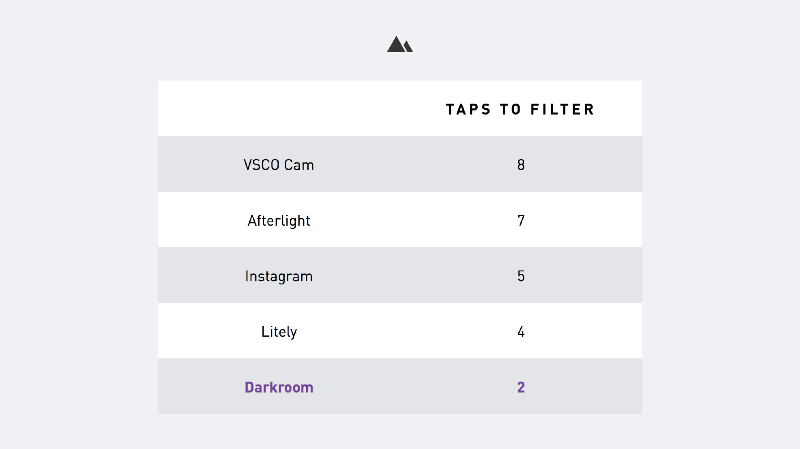Click the word FILTER in the header
This screenshot has width=800, height=449.
(x=563, y=109)
